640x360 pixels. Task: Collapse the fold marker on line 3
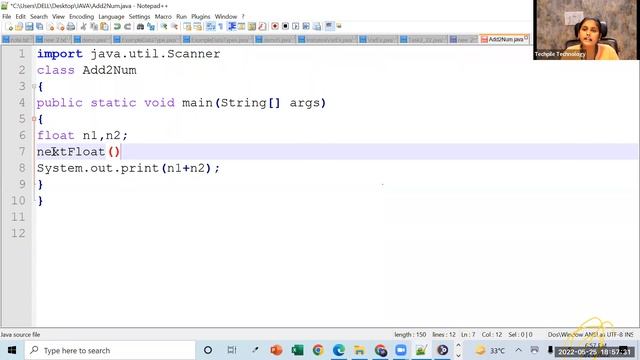click(34, 87)
